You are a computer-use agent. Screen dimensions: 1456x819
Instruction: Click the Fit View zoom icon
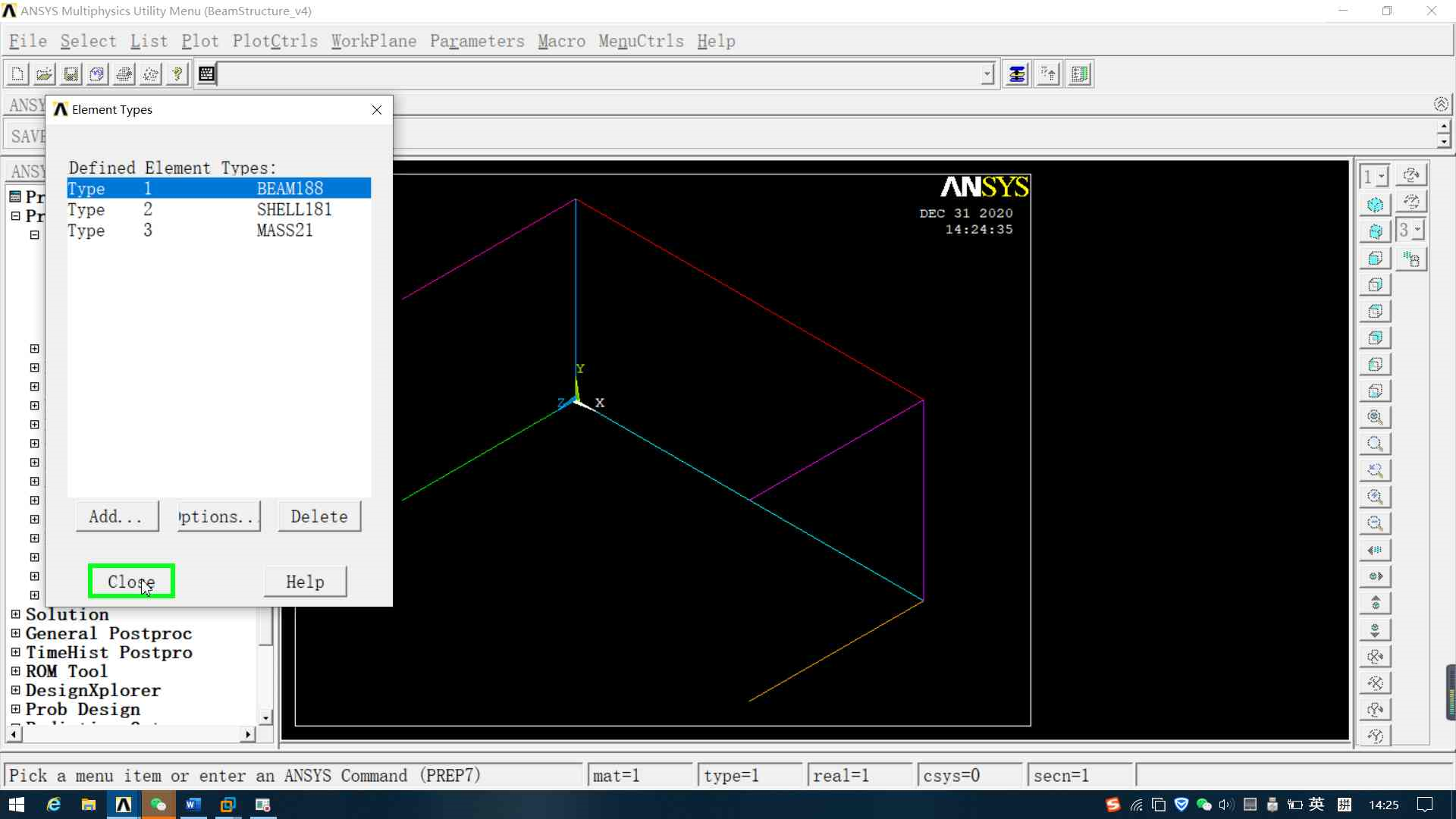(1374, 417)
